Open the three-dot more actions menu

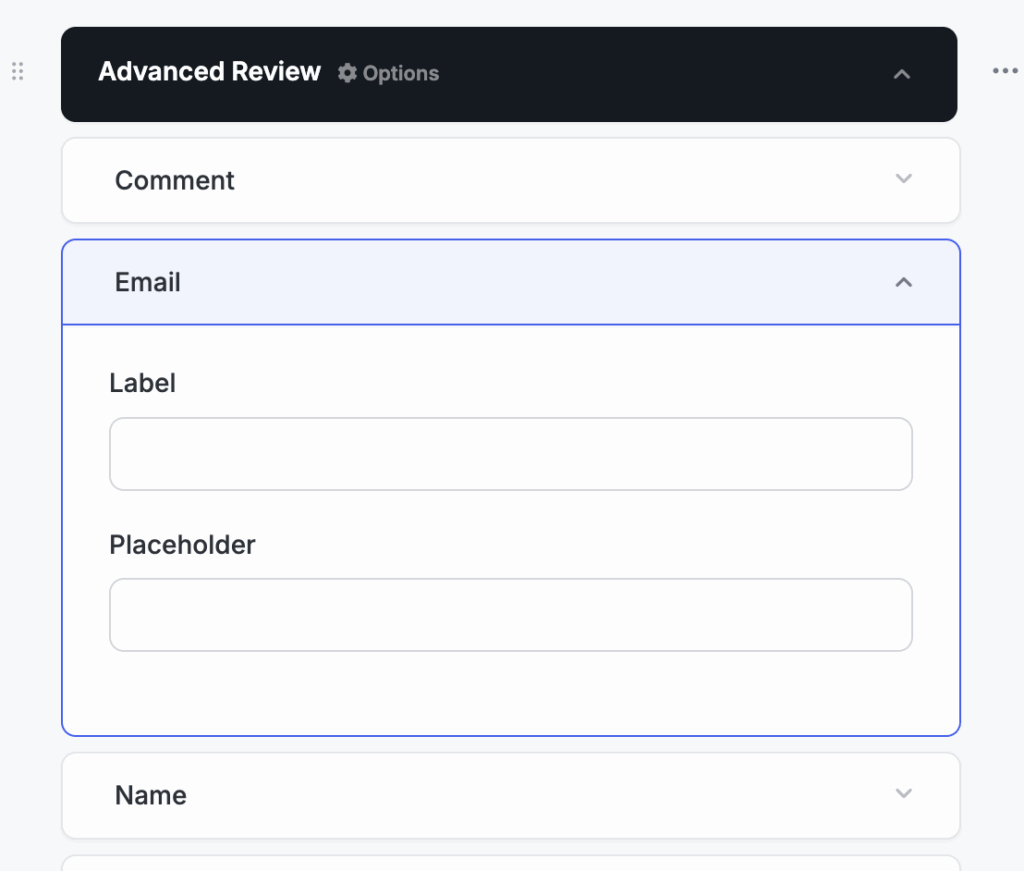pos(1004,72)
